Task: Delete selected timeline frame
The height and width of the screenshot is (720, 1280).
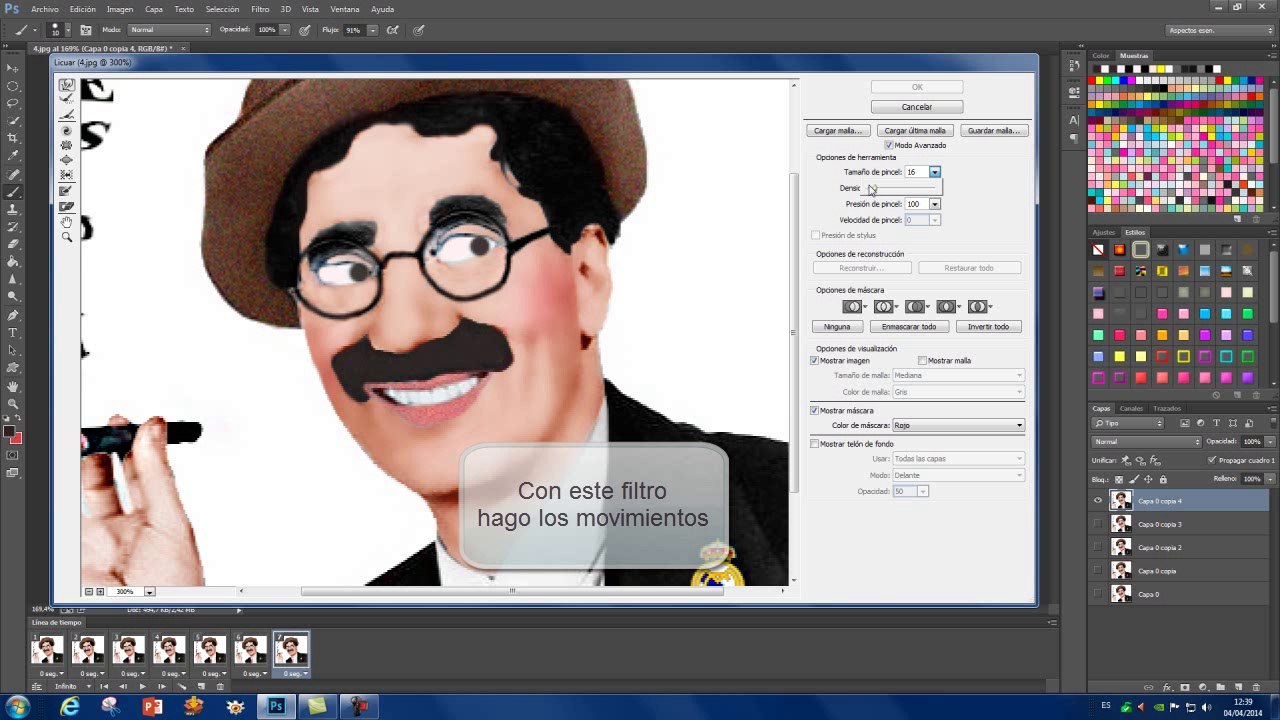Action: point(220,687)
